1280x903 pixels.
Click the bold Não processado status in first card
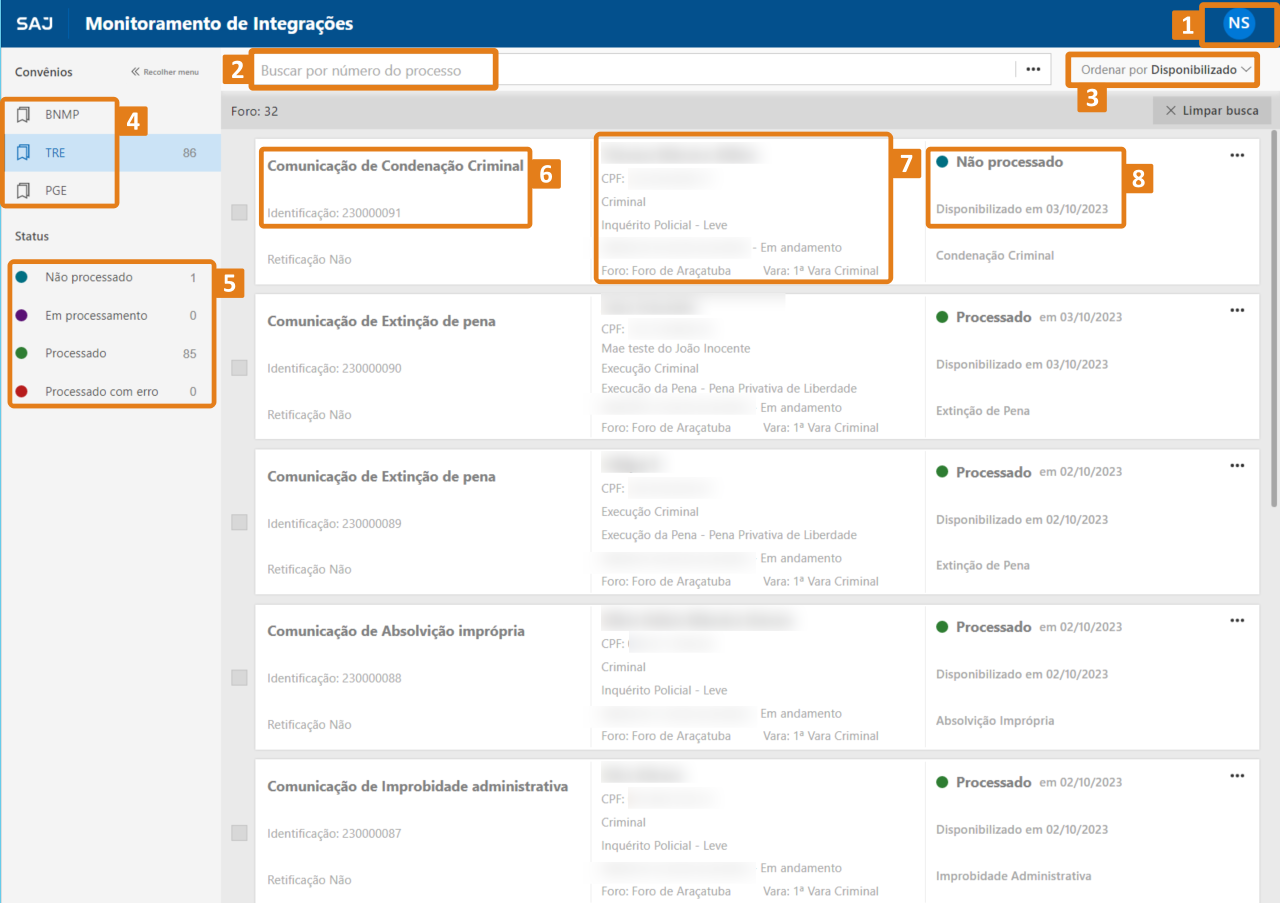(1009, 161)
